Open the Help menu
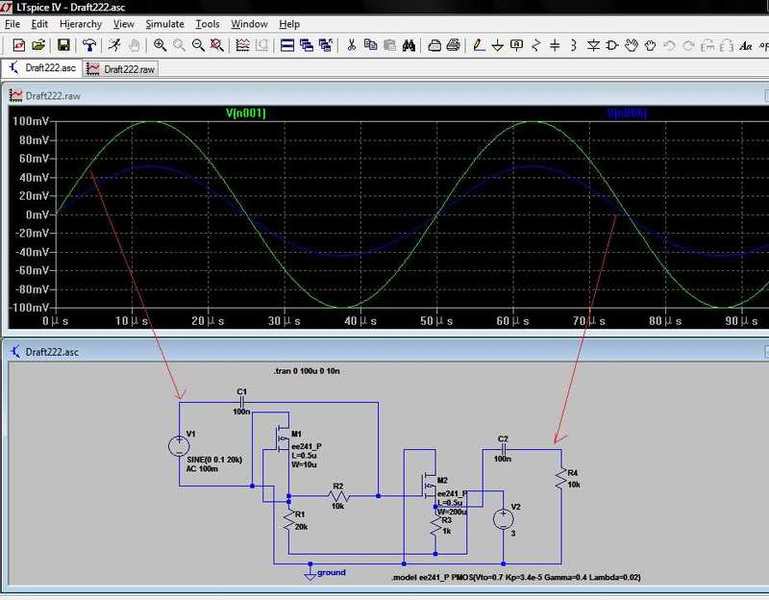This screenshot has height=600, width=769. pos(289,24)
